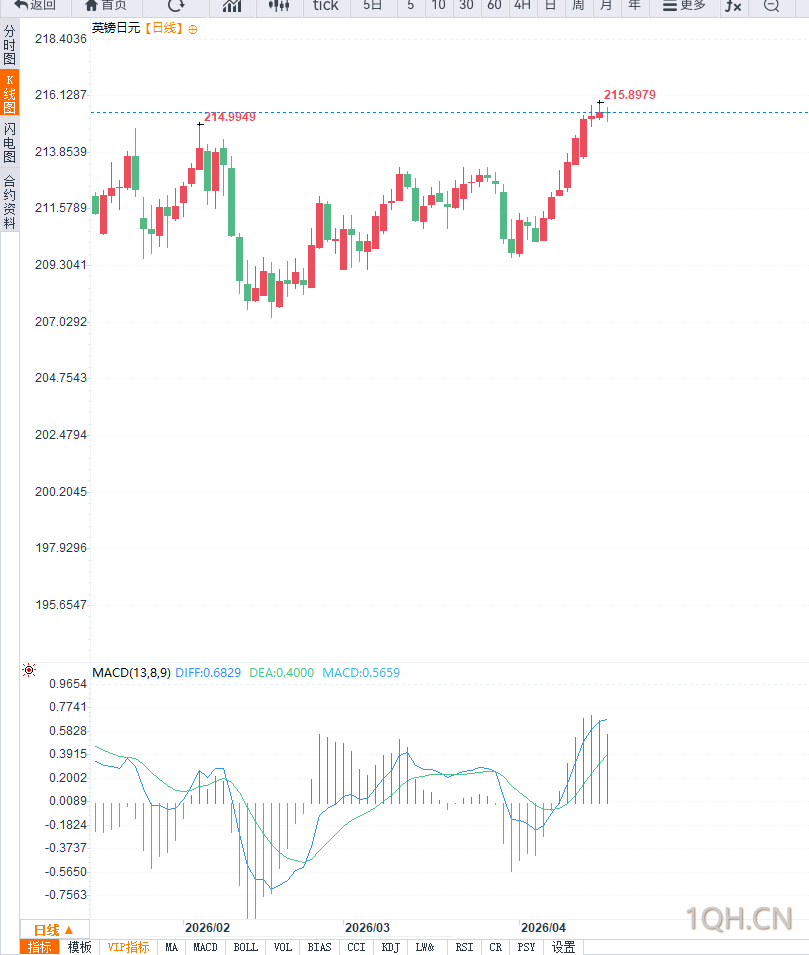Switch to the line chart icon
The height and width of the screenshot is (955, 809).
click(x=231, y=6)
